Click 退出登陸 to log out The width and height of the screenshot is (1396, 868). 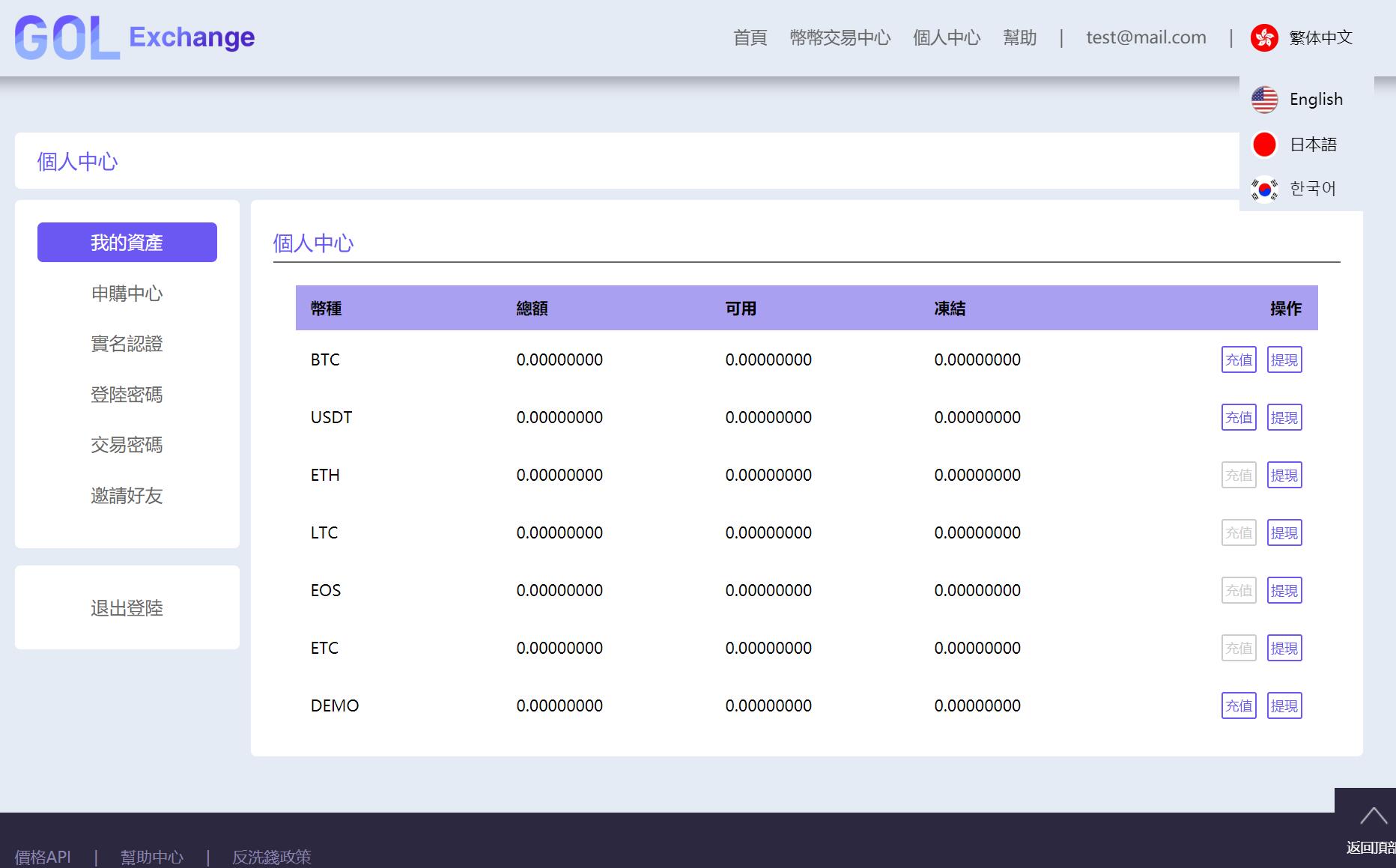[x=127, y=608]
